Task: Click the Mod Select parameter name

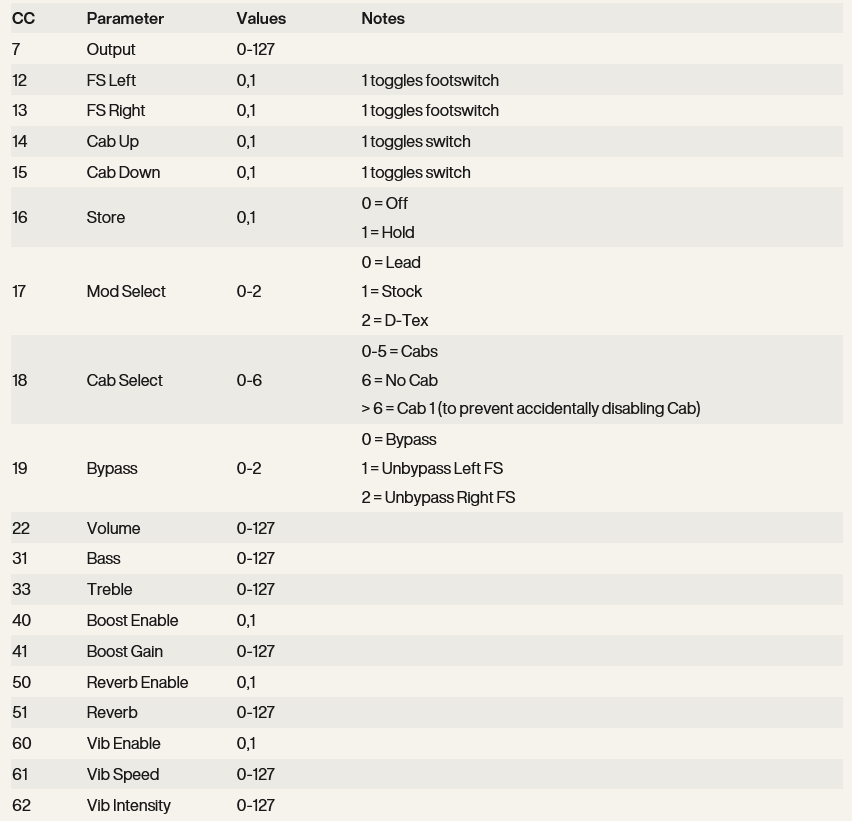Action: pos(126,292)
